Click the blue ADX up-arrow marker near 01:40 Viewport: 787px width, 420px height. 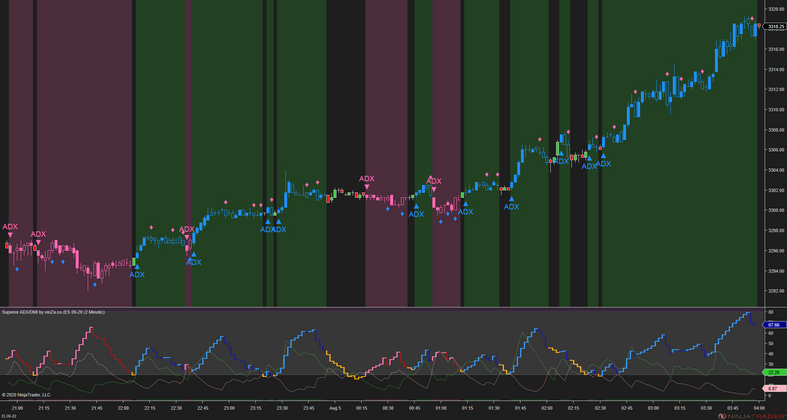(511, 203)
